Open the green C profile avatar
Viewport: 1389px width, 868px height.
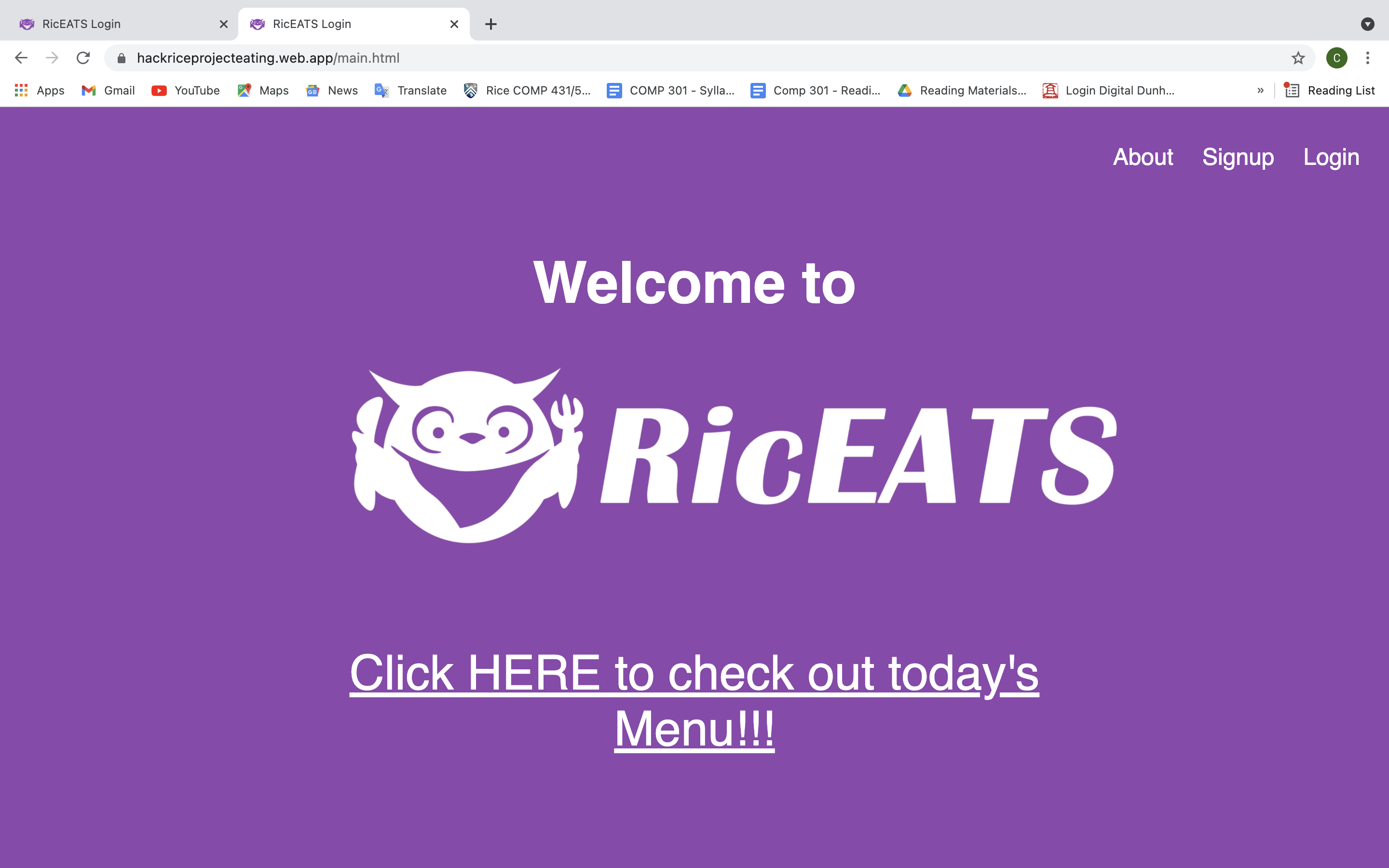(x=1336, y=58)
